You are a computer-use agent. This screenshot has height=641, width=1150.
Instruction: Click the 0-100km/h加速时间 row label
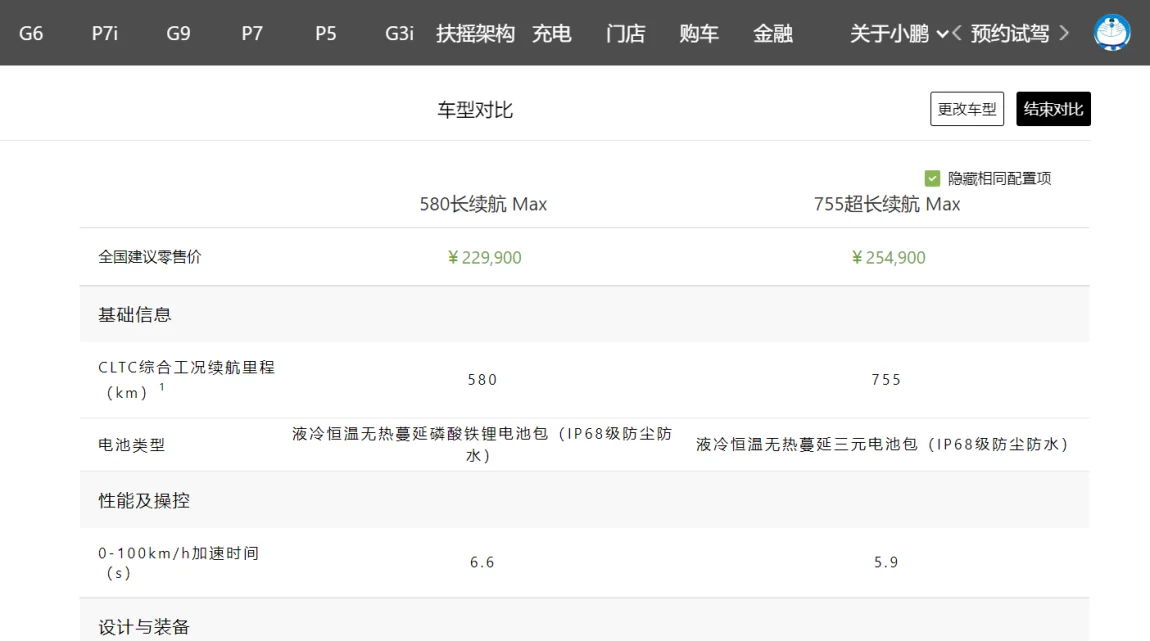tap(178, 563)
